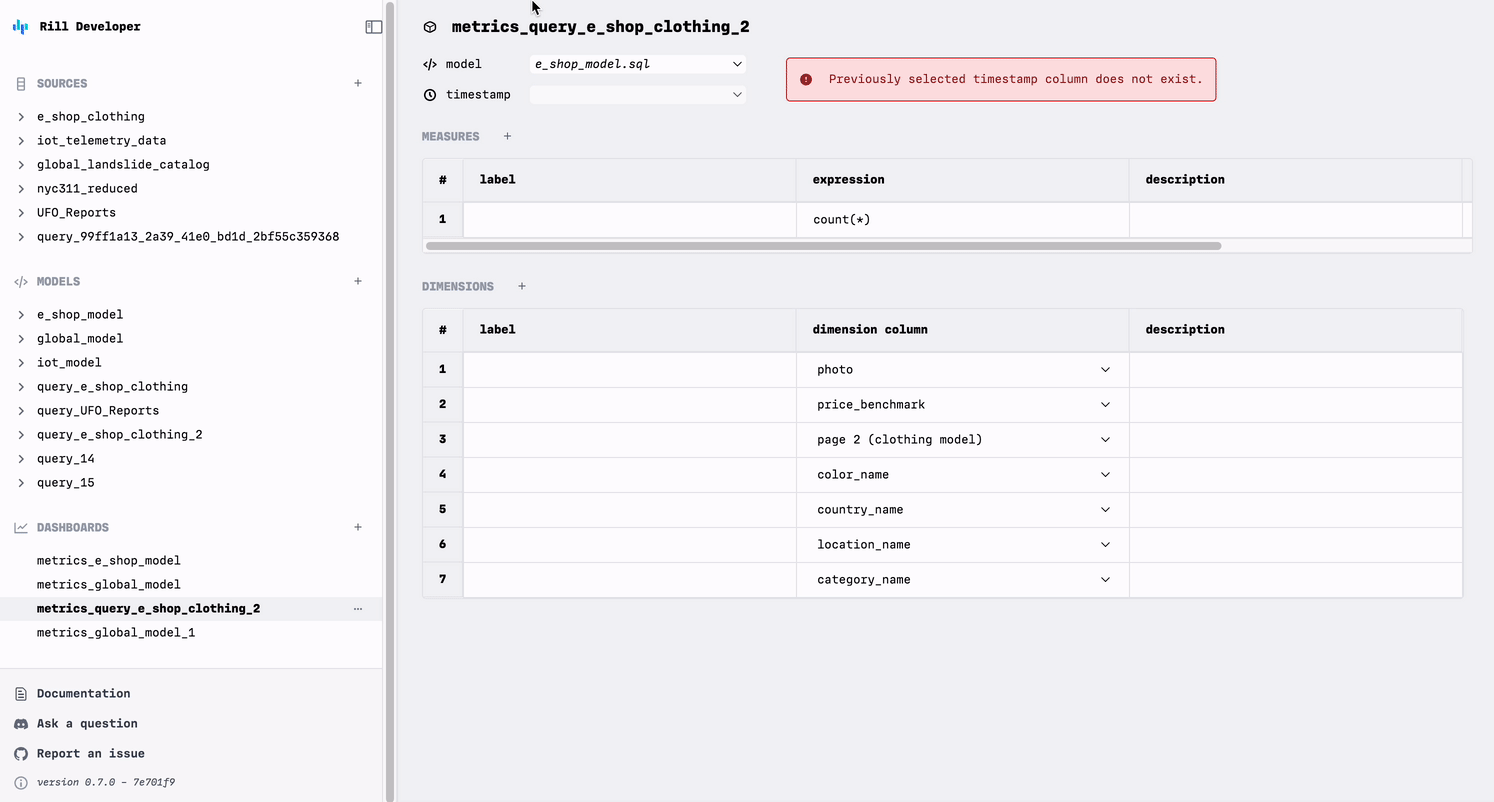Image resolution: width=1494 pixels, height=802 pixels.
Task: Open the Report an issue link
Action: coord(91,753)
